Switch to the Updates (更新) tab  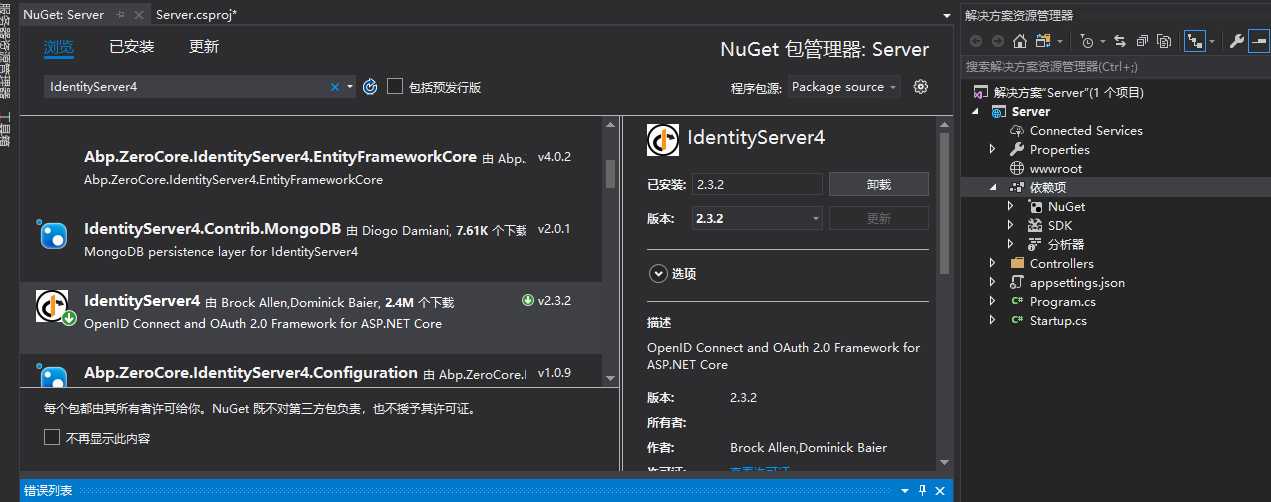click(x=204, y=46)
